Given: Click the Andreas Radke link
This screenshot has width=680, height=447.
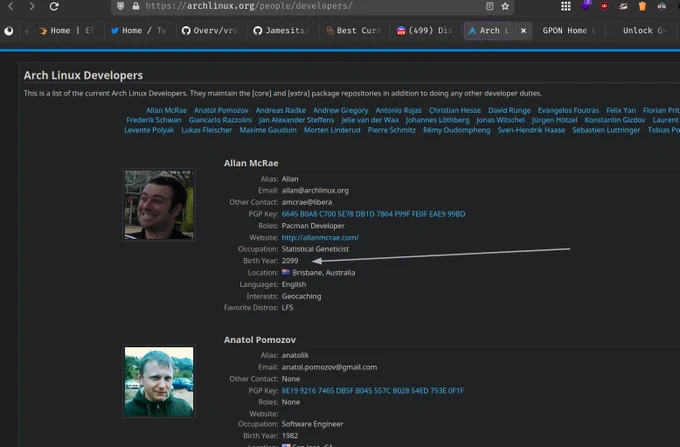Looking at the screenshot, I should click(x=281, y=110).
